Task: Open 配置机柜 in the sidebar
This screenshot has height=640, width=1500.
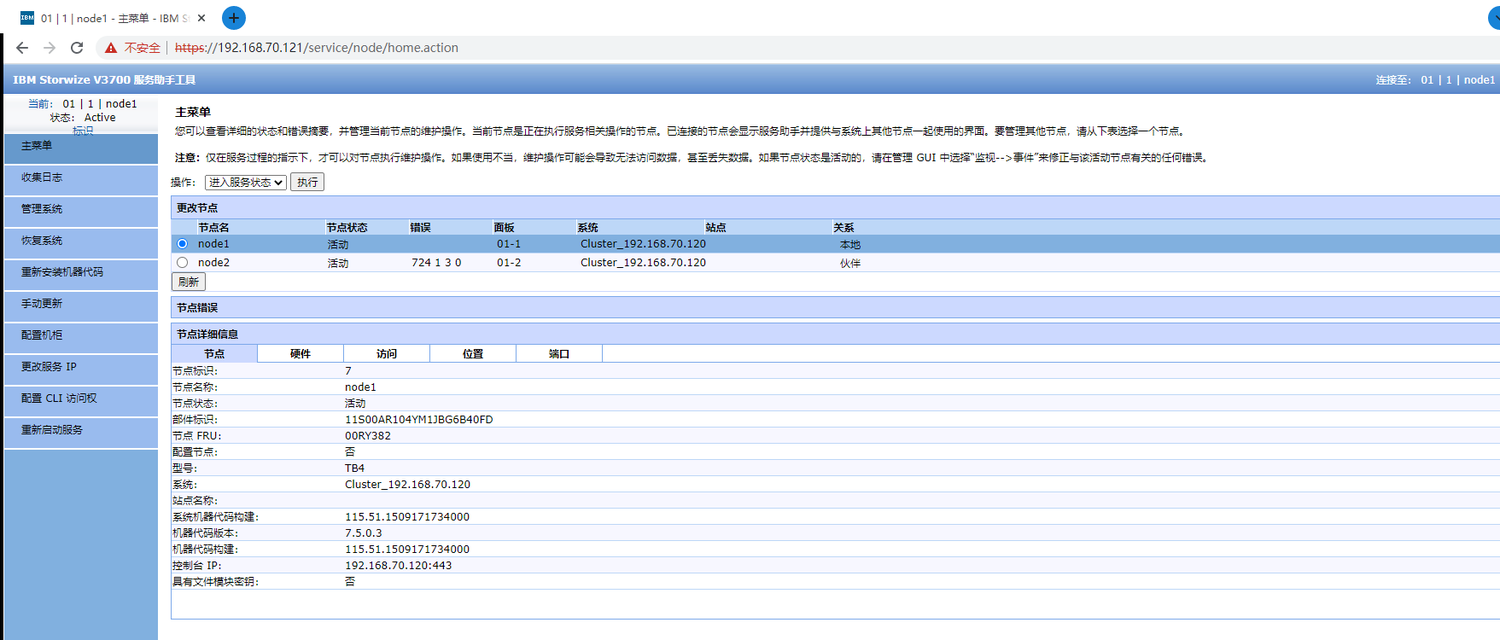Action: click(x=80, y=336)
